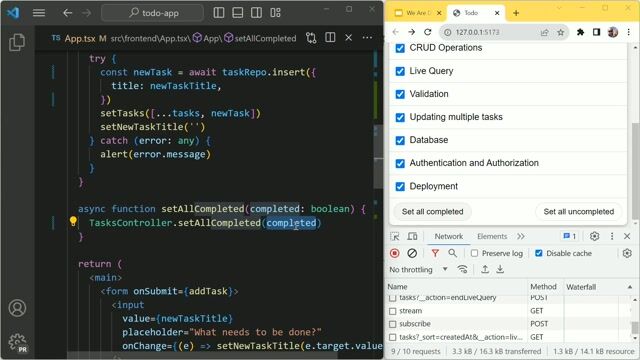Toggle primary side bar layout icon

(219, 13)
